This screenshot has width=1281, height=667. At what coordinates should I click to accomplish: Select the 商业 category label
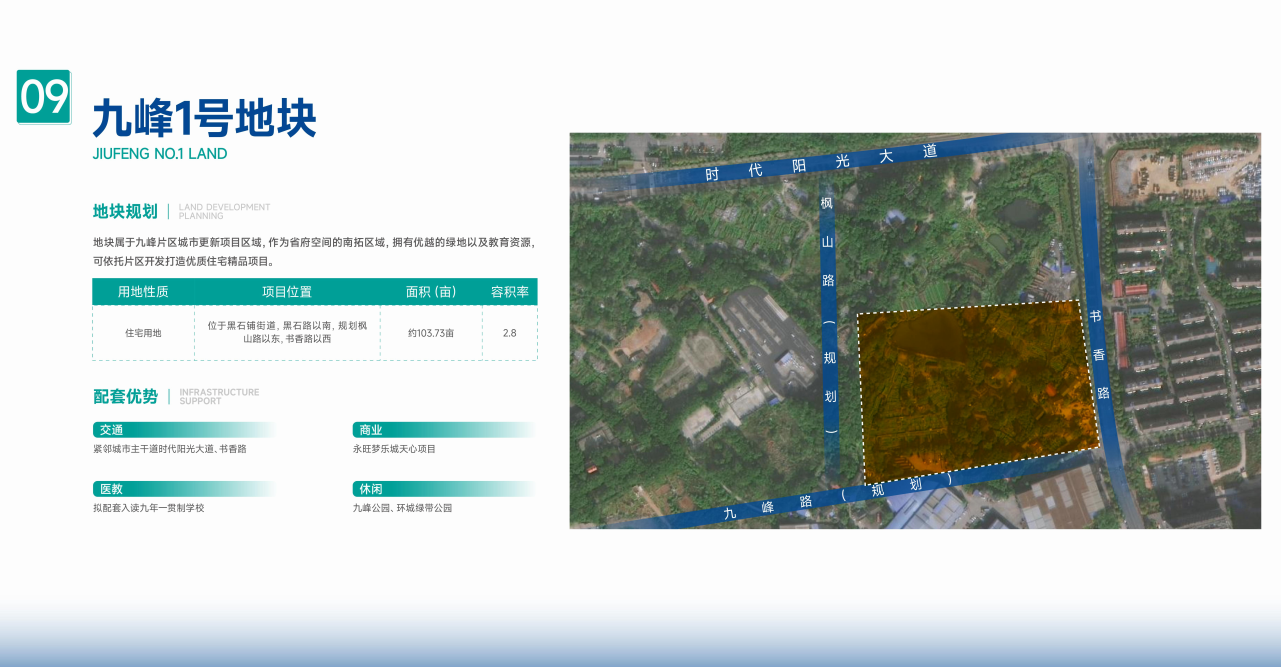tap(370, 430)
